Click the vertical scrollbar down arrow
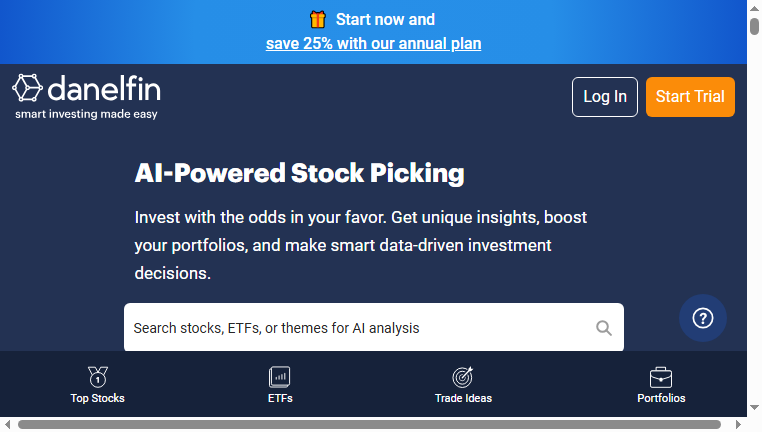 754,407
